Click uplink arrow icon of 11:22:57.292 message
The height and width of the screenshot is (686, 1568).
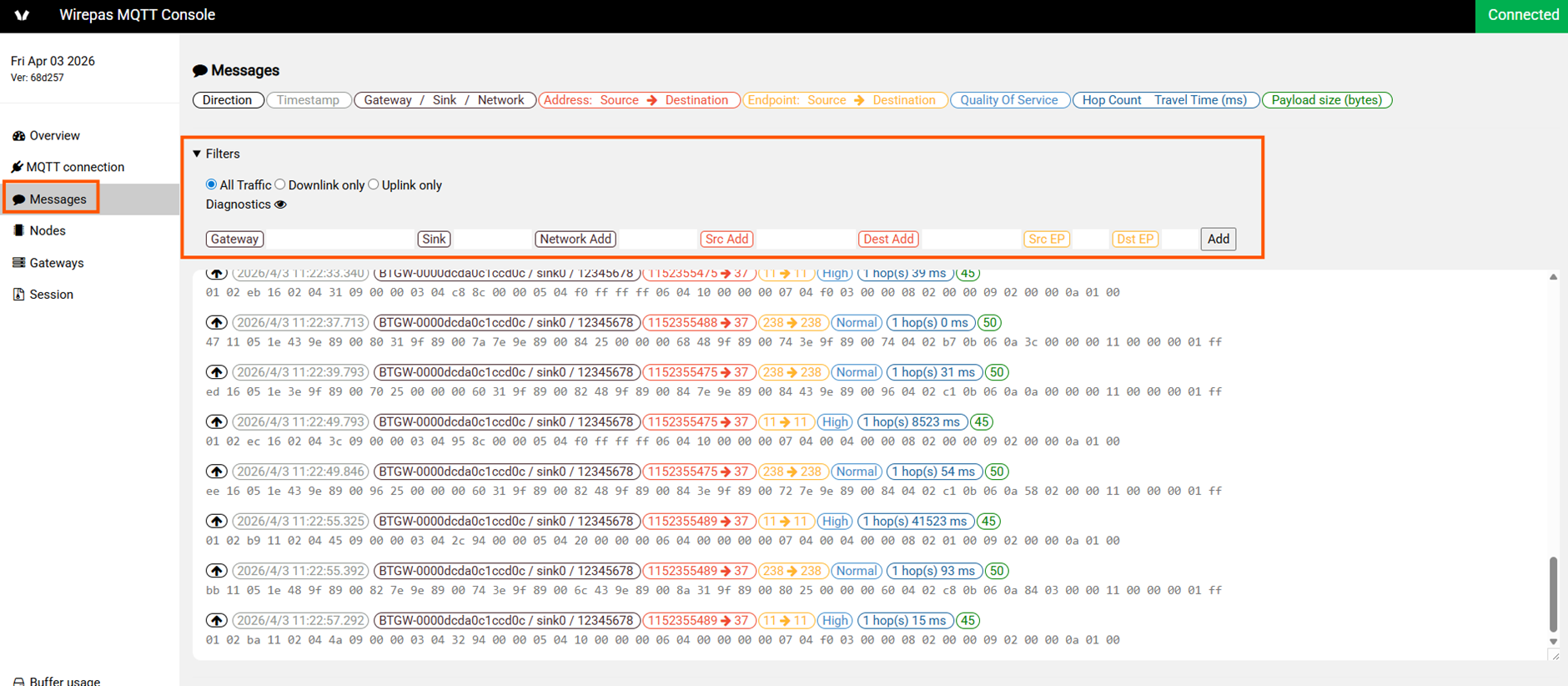pyautogui.click(x=217, y=621)
